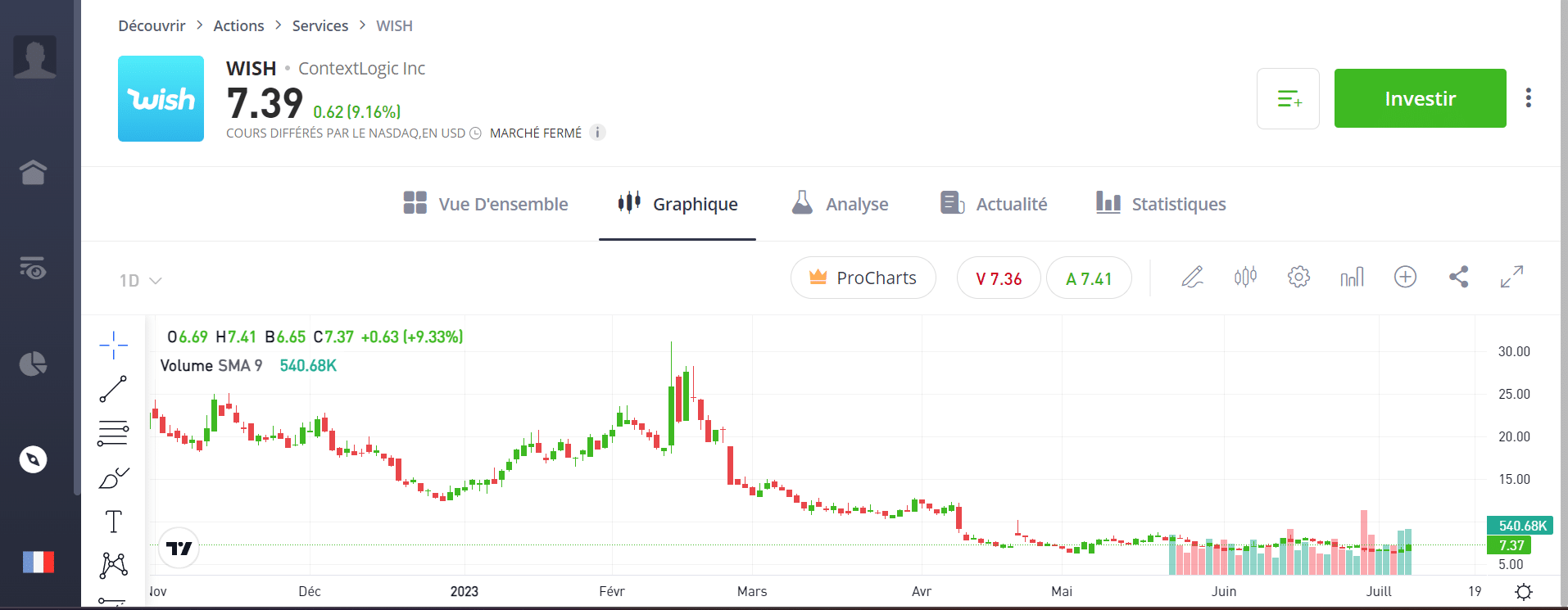Click the pencil drawing tools icon
The width and height of the screenshot is (1568, 610).
point(1192,277)
